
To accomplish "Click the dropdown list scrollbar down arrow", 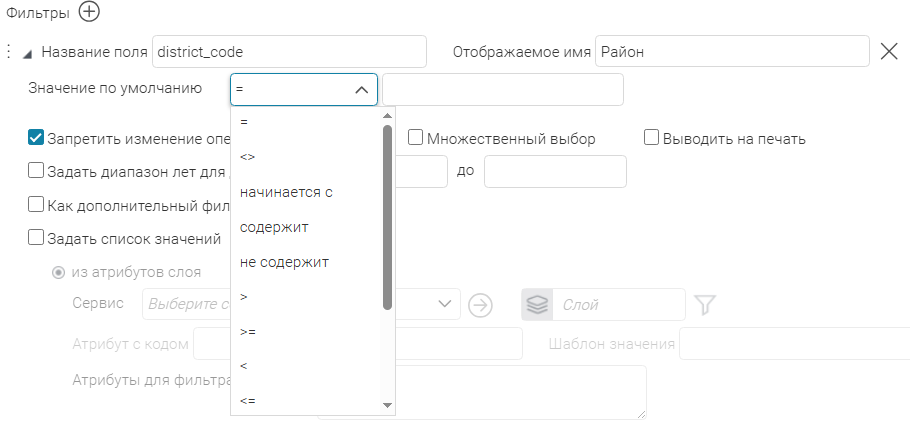I will [388, 404].
